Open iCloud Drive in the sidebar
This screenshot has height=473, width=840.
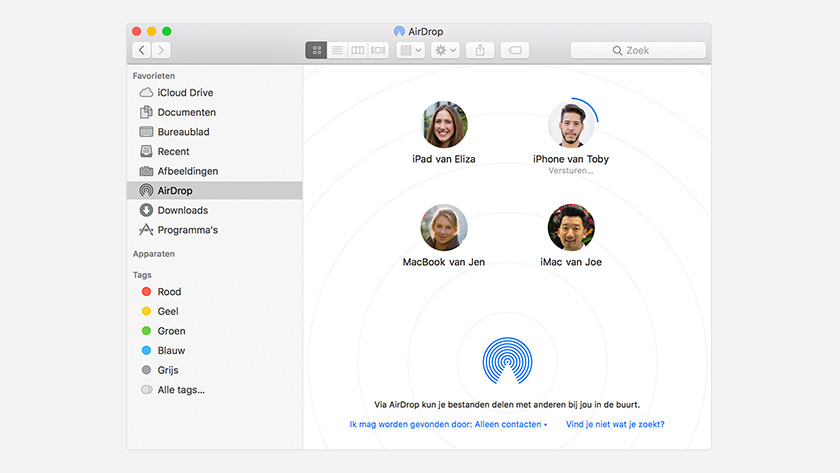point(184,93)
